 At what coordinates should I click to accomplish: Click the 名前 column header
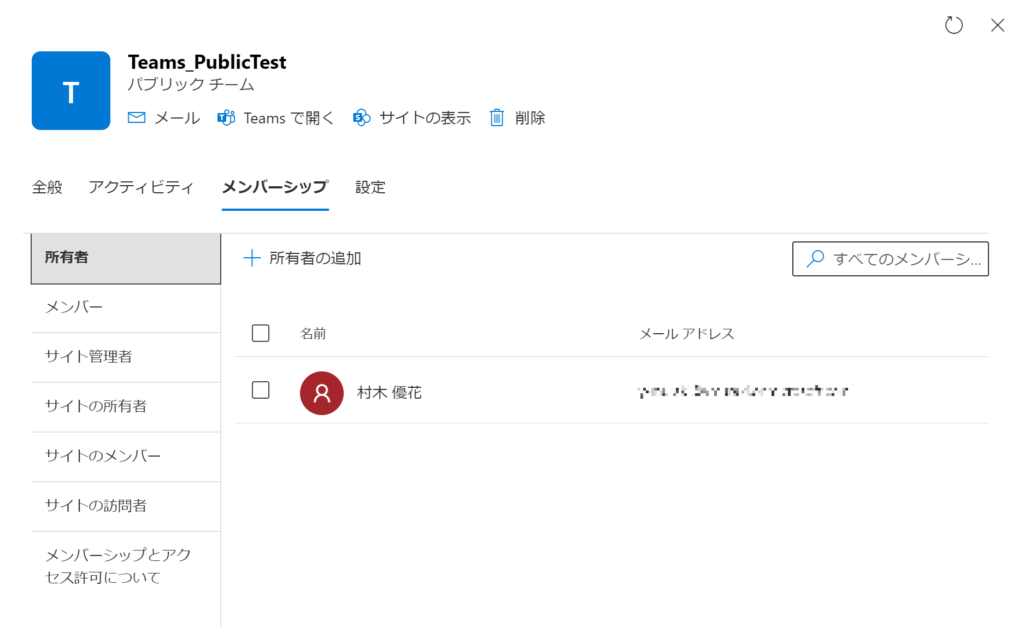(x=313, y=334)
